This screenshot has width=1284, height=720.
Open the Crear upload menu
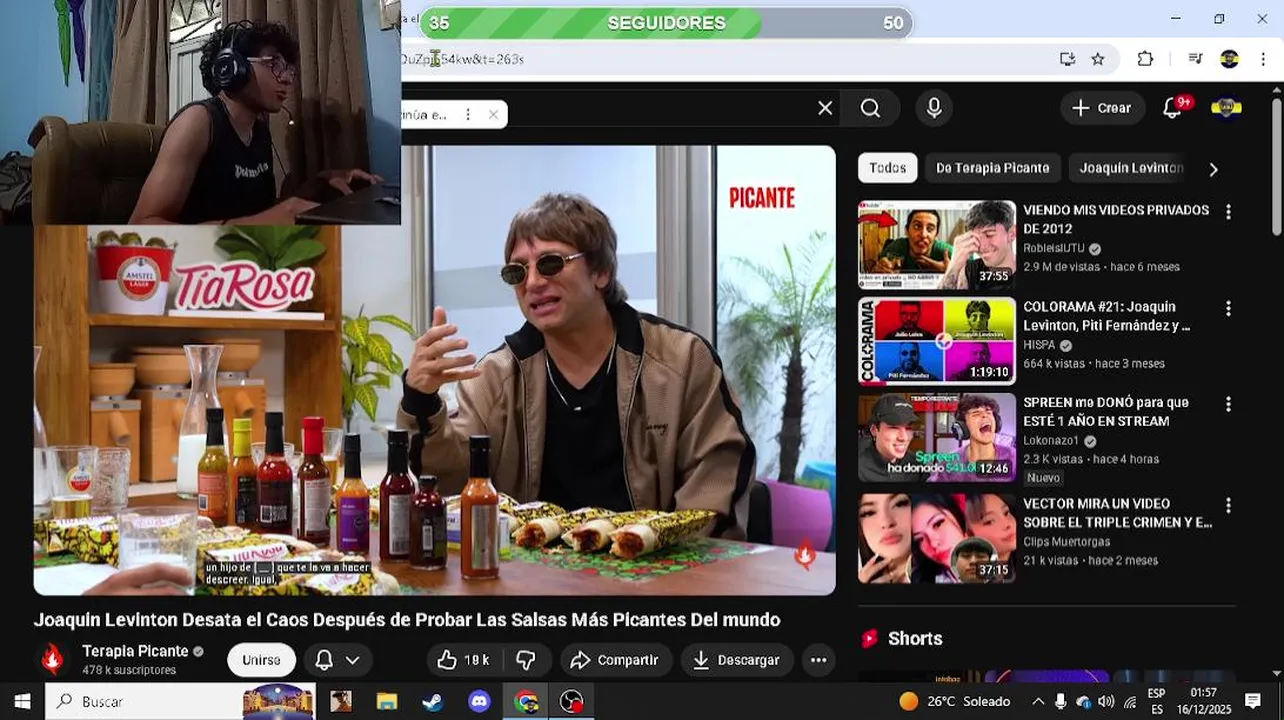tap(1102, 108)
